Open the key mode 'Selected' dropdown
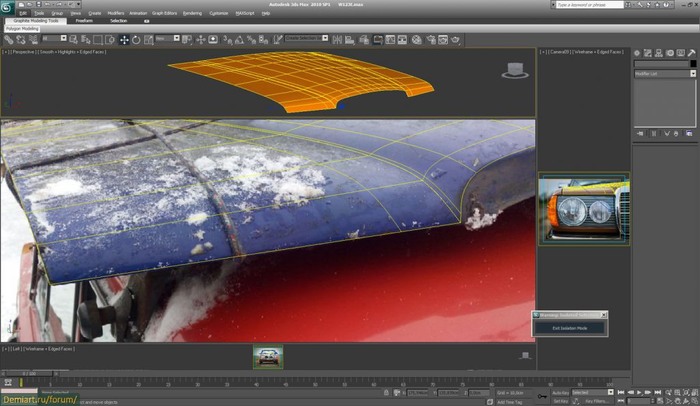This screenshot has height=406, width=700. coord(593,392)
